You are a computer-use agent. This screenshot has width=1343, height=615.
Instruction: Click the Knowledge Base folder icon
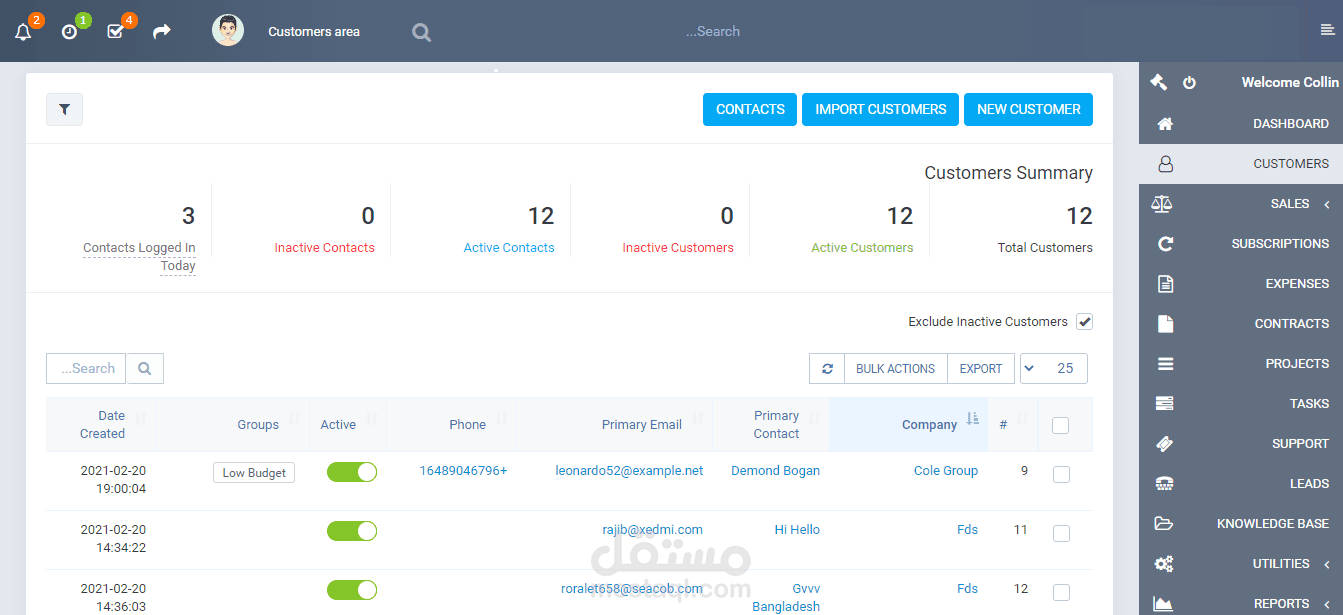[x=1163, y=524]
